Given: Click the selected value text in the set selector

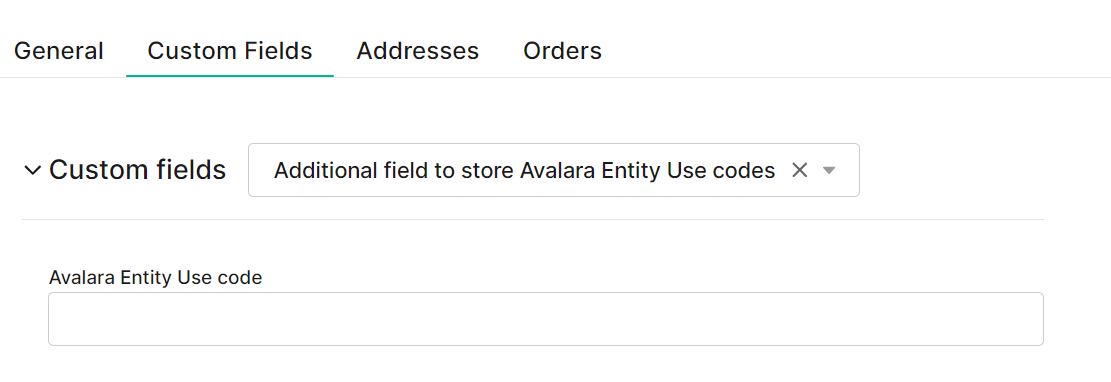Looking at the screenshot, I should point(524,170).
